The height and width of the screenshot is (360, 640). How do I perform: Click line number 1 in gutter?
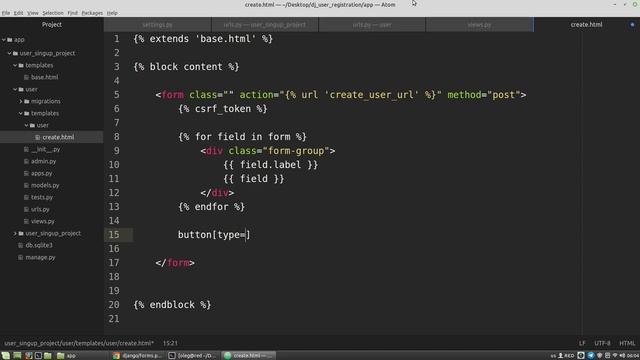[x=117, y=39]
